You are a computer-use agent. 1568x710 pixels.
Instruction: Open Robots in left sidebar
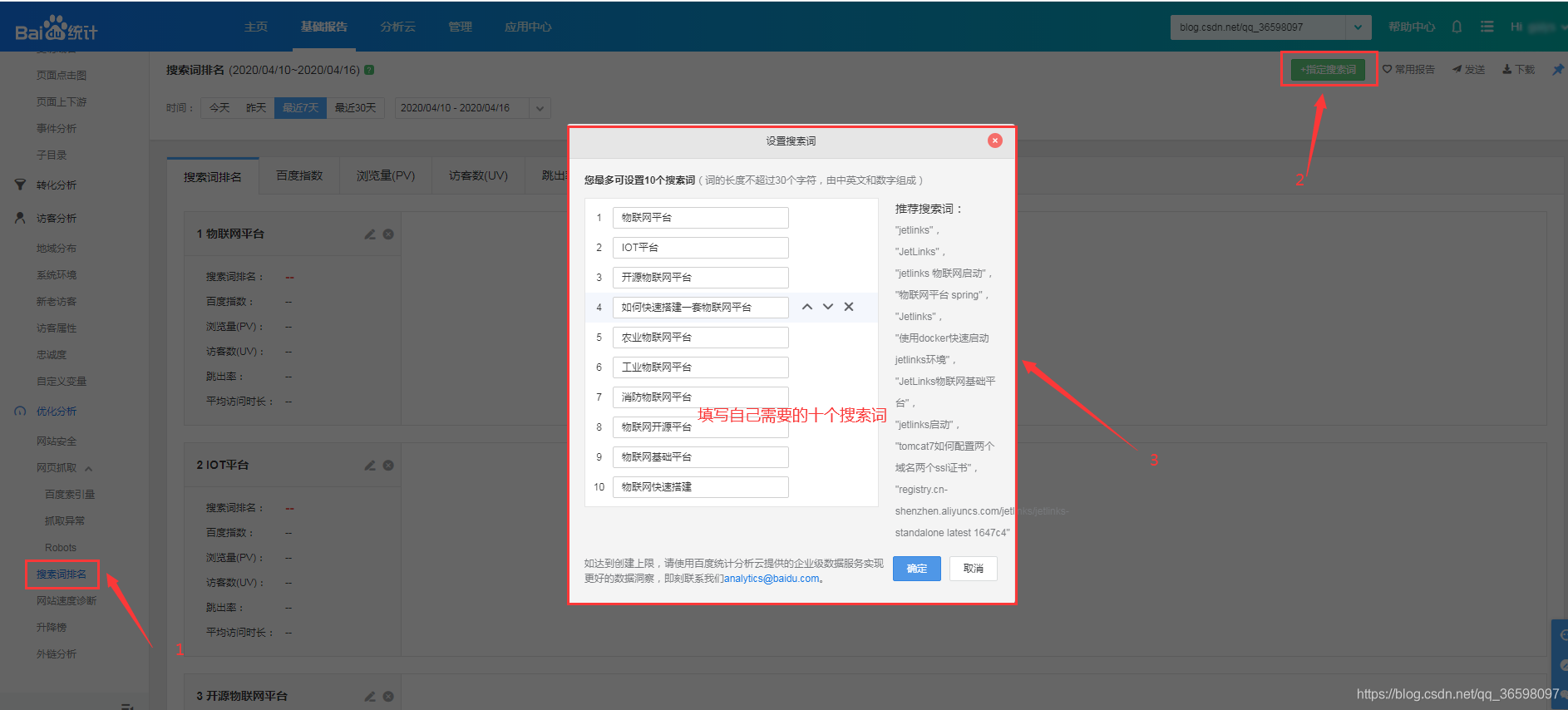pos(61,548)
